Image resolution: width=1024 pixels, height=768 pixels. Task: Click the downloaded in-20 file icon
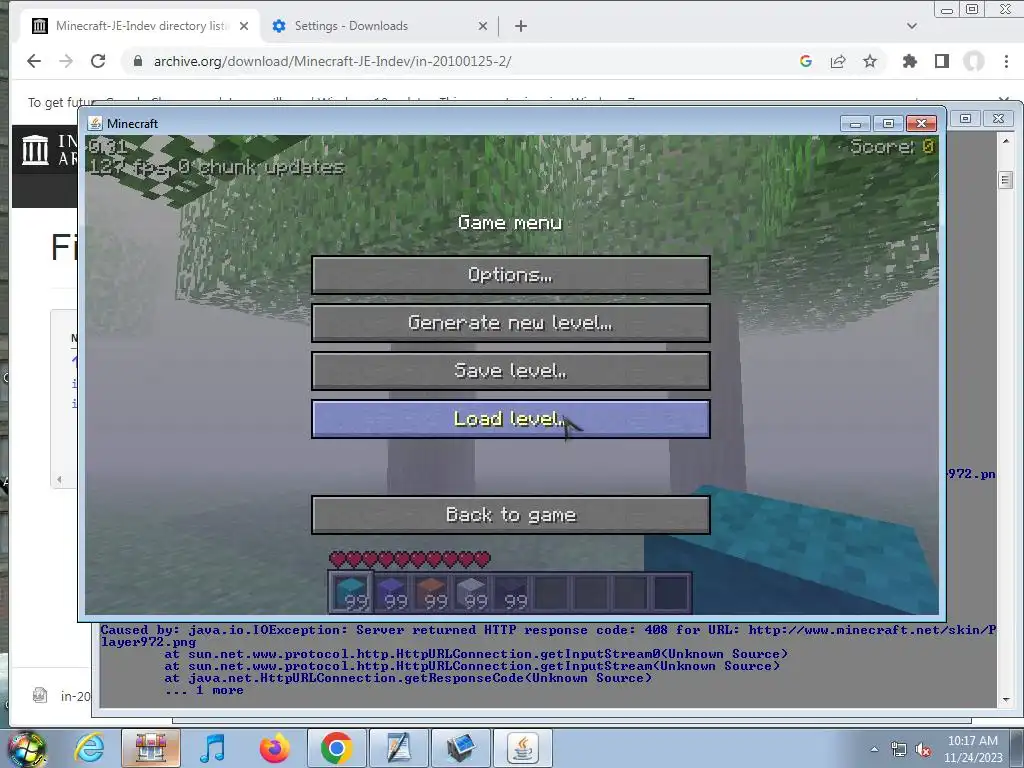click(x=40, y=696)
